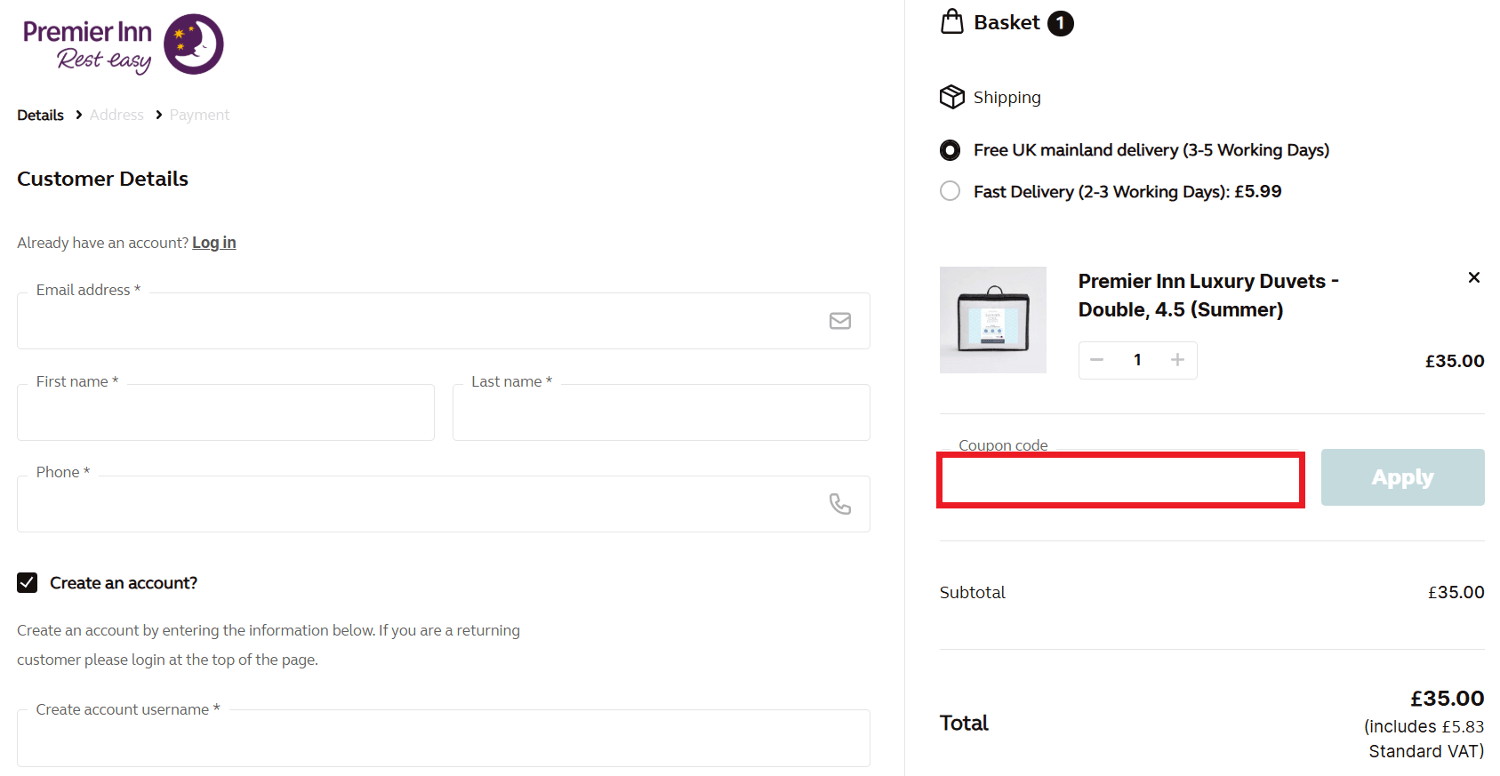Click the Create an account label text
1500x776 pixels.
click(x=124, y=583)
